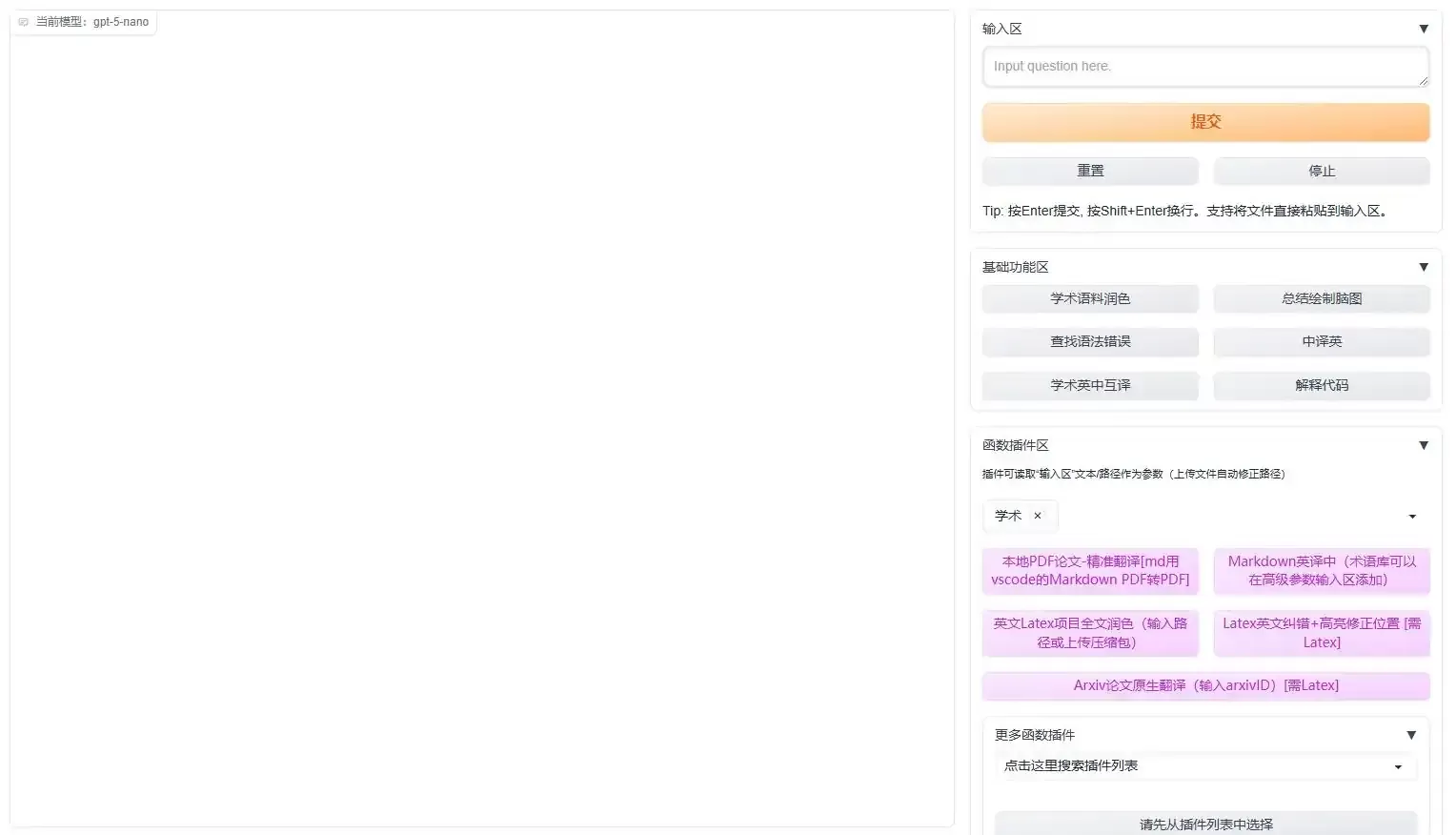Screen dimensions: 1456x835
Task: Open the 点击这里搜索插件列表 dropdown
Action: pyautogui.click(x=1205, y=765)
